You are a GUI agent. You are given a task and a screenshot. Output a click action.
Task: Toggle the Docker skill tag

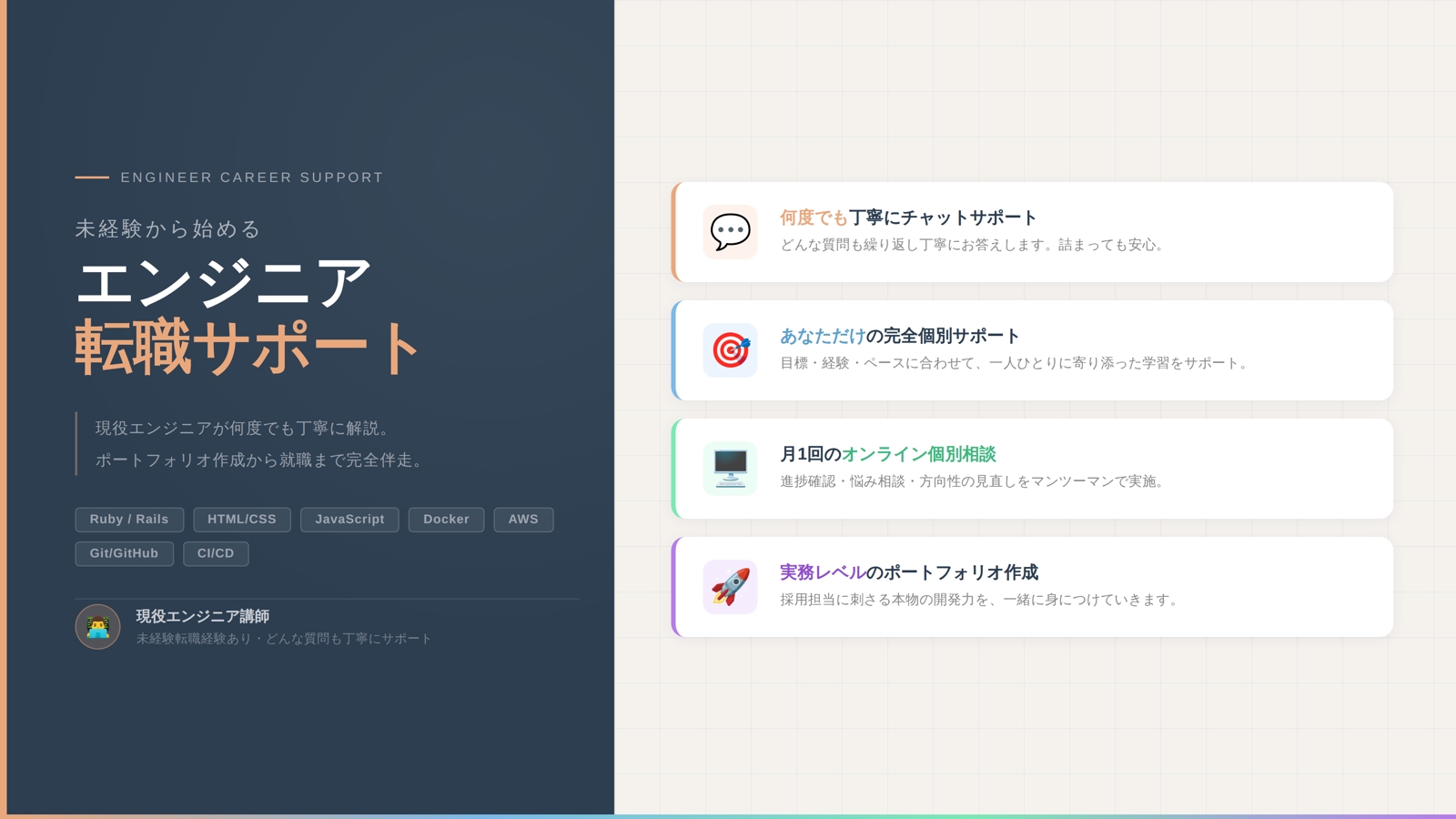pyautogui.click(x=446, y=519)
